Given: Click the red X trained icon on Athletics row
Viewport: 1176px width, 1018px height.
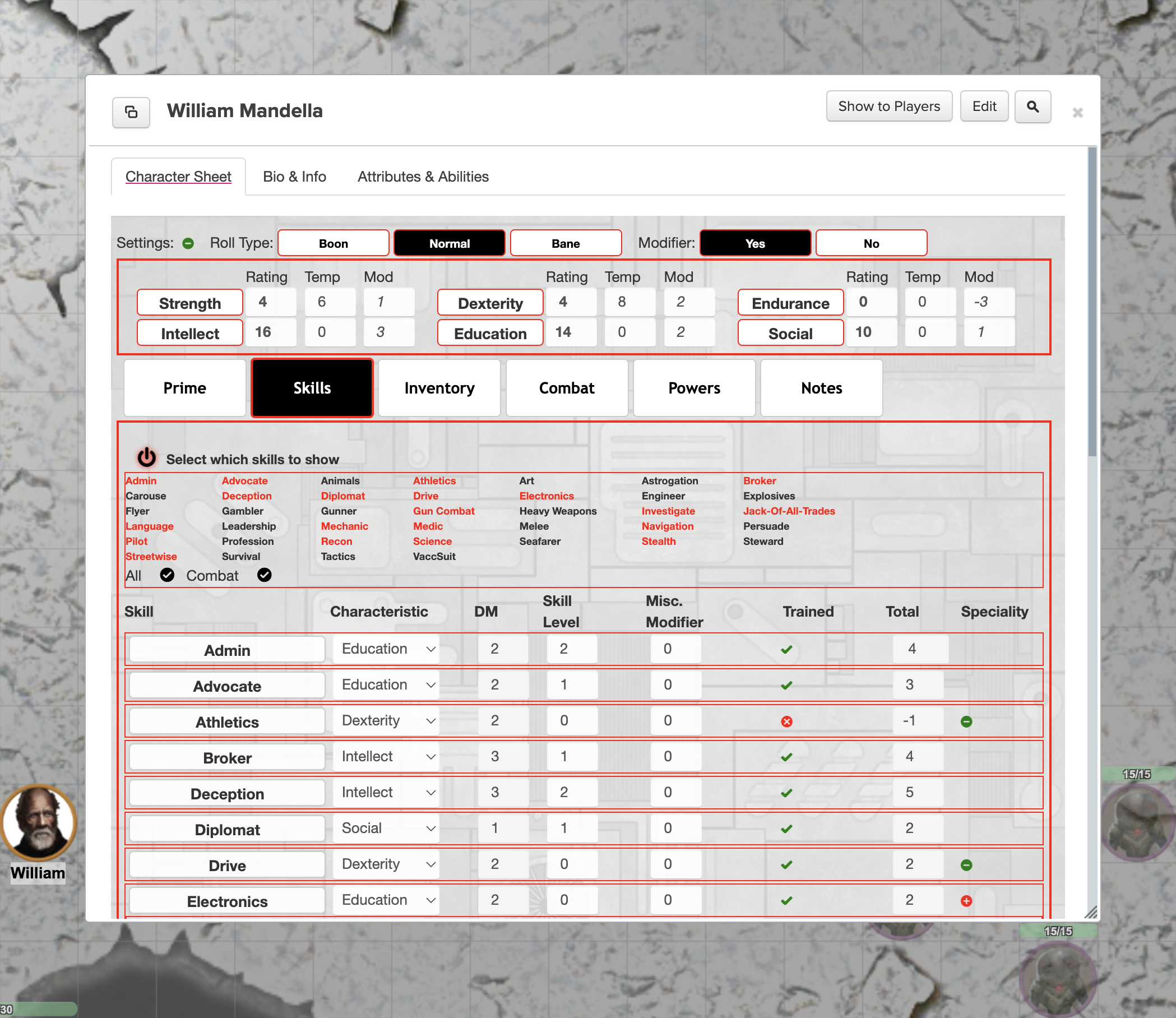Looking at the screenshot, I should [x=786, y=721].
